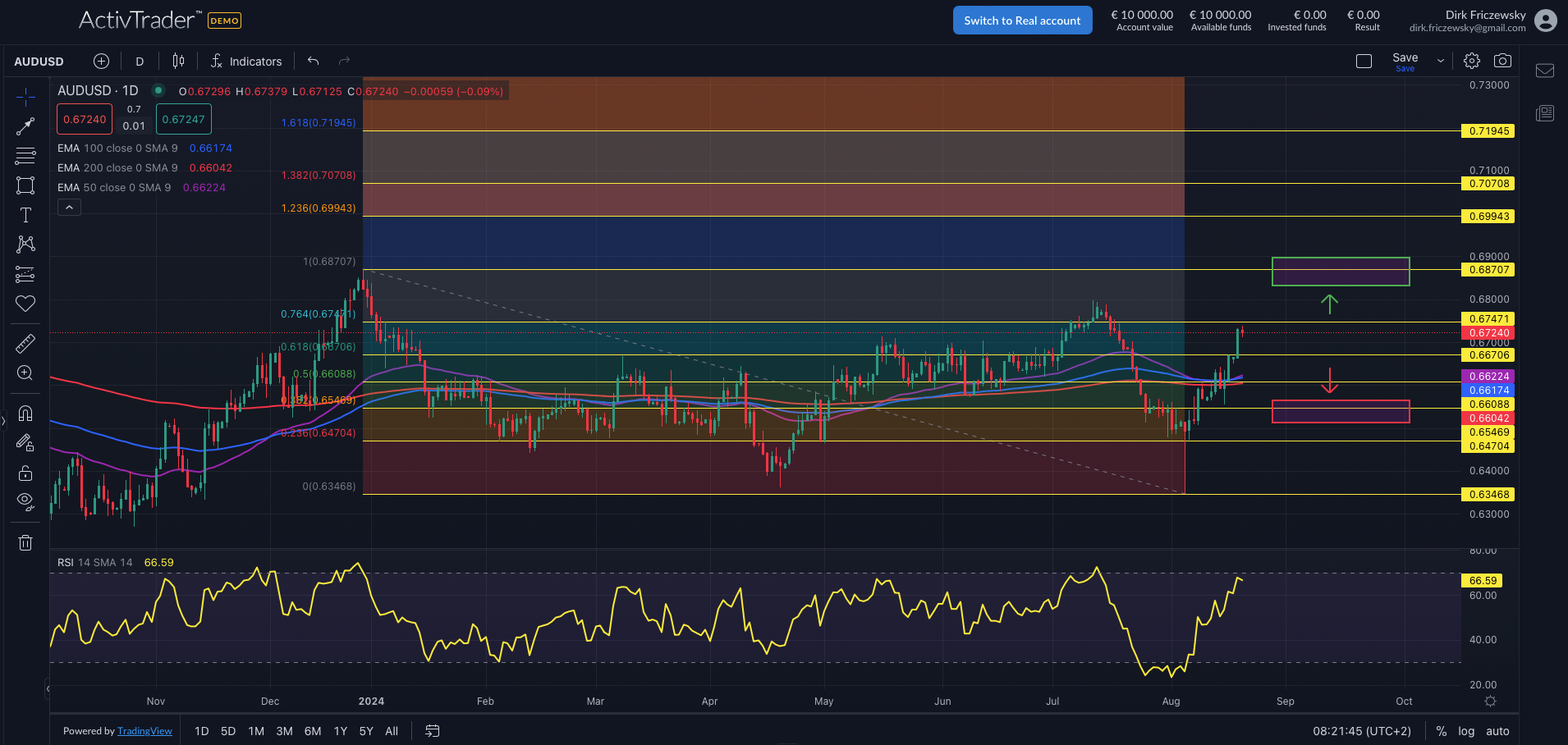Toggle magnet mode in the sidebar
Image resolution: width=1568 pixels, height=745 pixels.
[x=25, y=414]
